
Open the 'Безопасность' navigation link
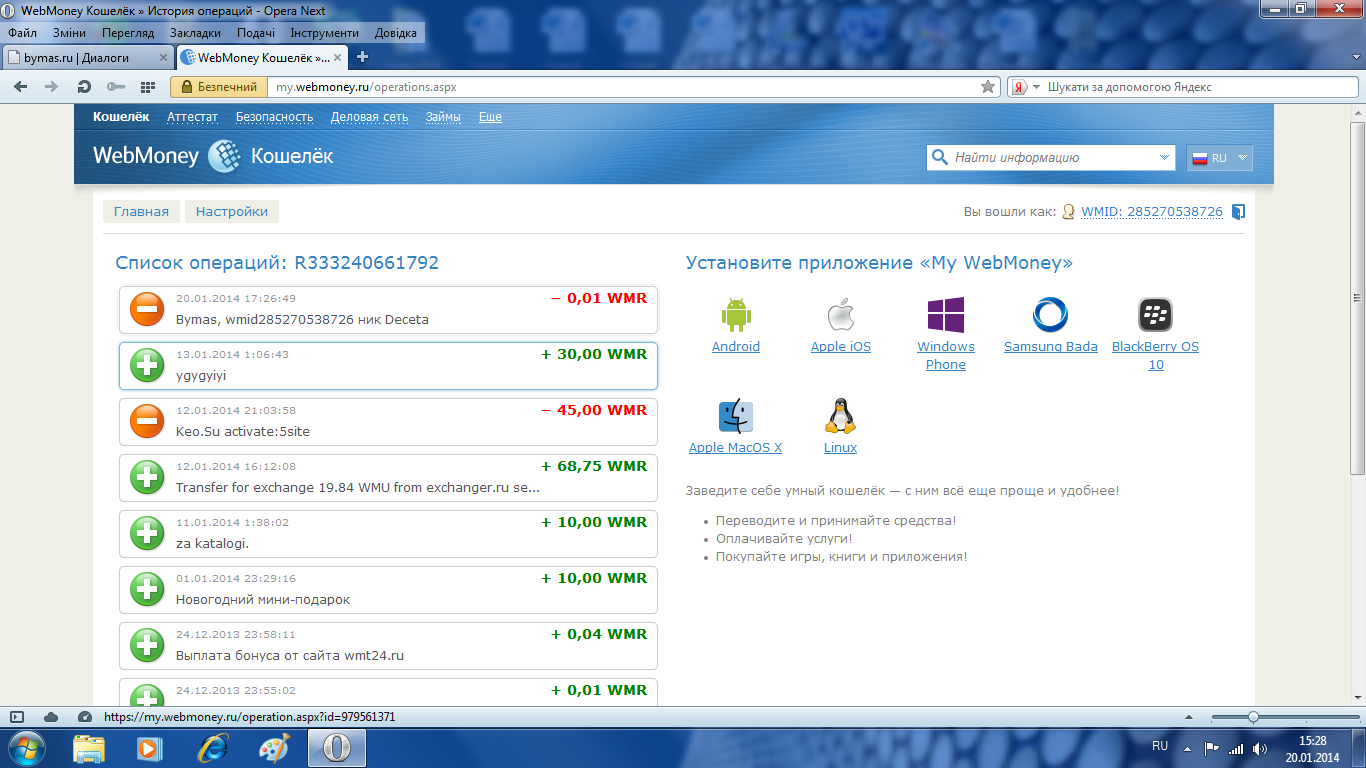tap(274, 117)
